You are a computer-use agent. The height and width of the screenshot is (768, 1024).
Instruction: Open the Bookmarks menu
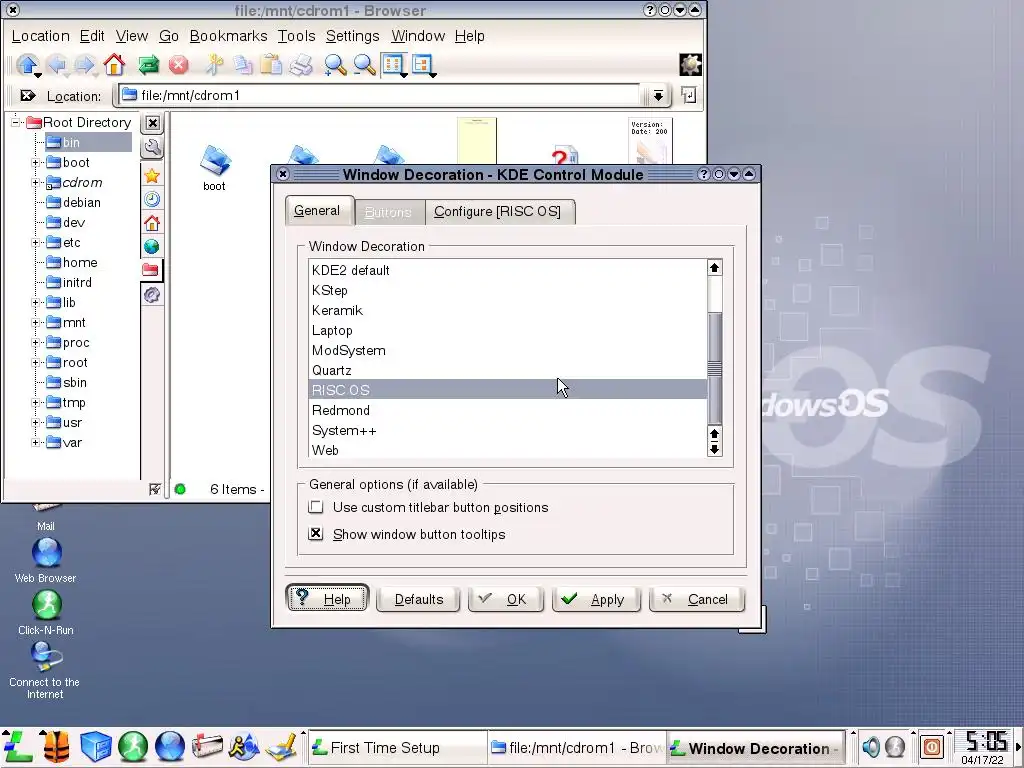coord(229,36)
